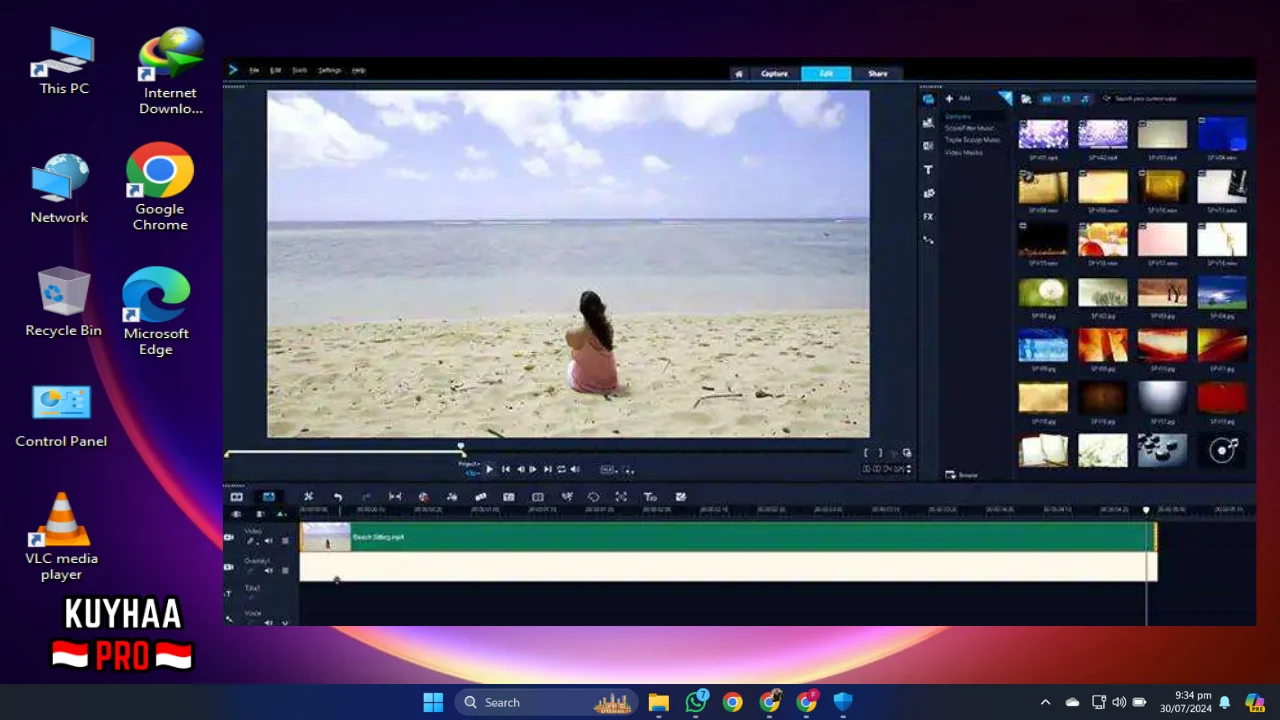
Task: Show hidden icons in the system tray
Action: click(x=1045, y=702)
